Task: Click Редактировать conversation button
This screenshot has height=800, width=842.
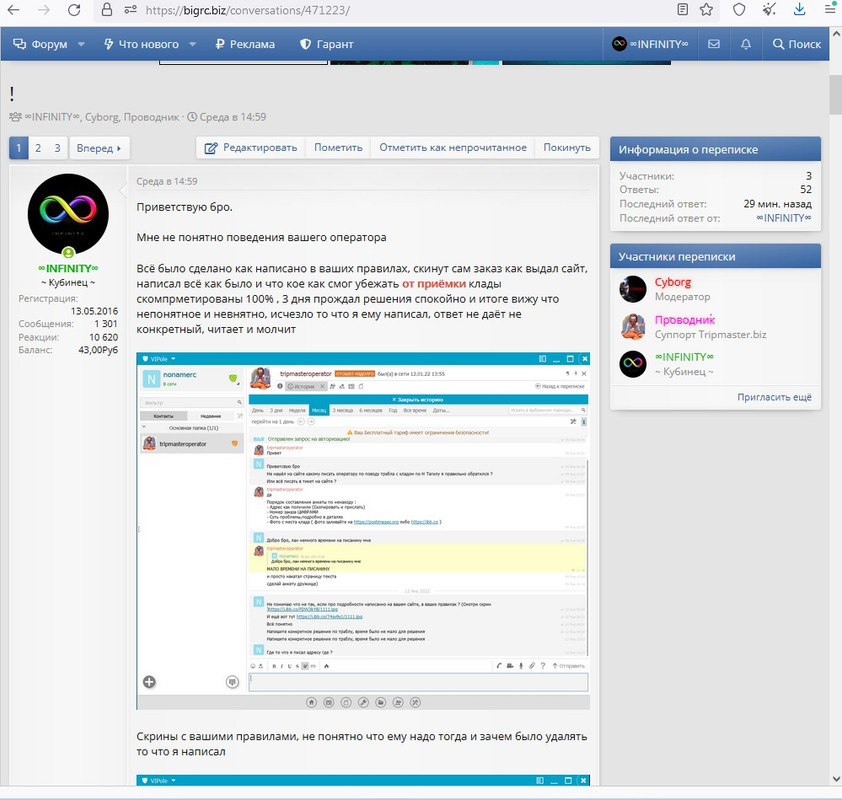Action: [x=251, y=148]
